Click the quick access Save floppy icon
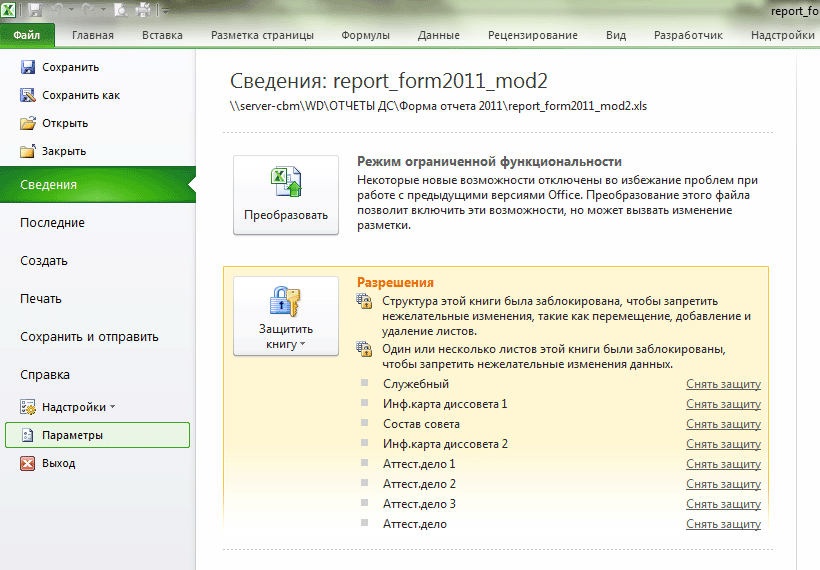The image size is (820, 570). tap(35, 9)
